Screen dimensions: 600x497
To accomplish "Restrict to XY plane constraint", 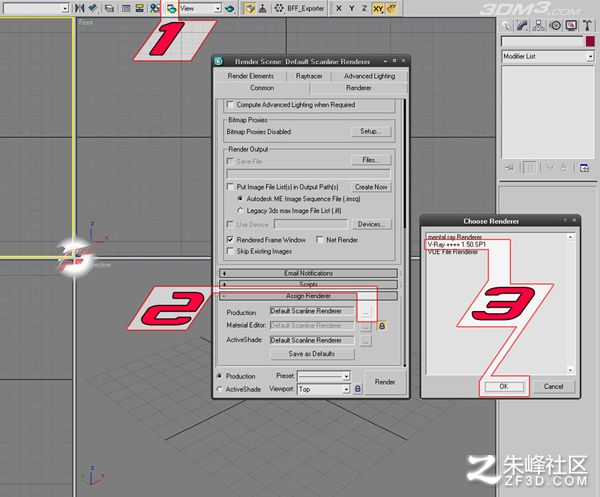I will (378, 8).
